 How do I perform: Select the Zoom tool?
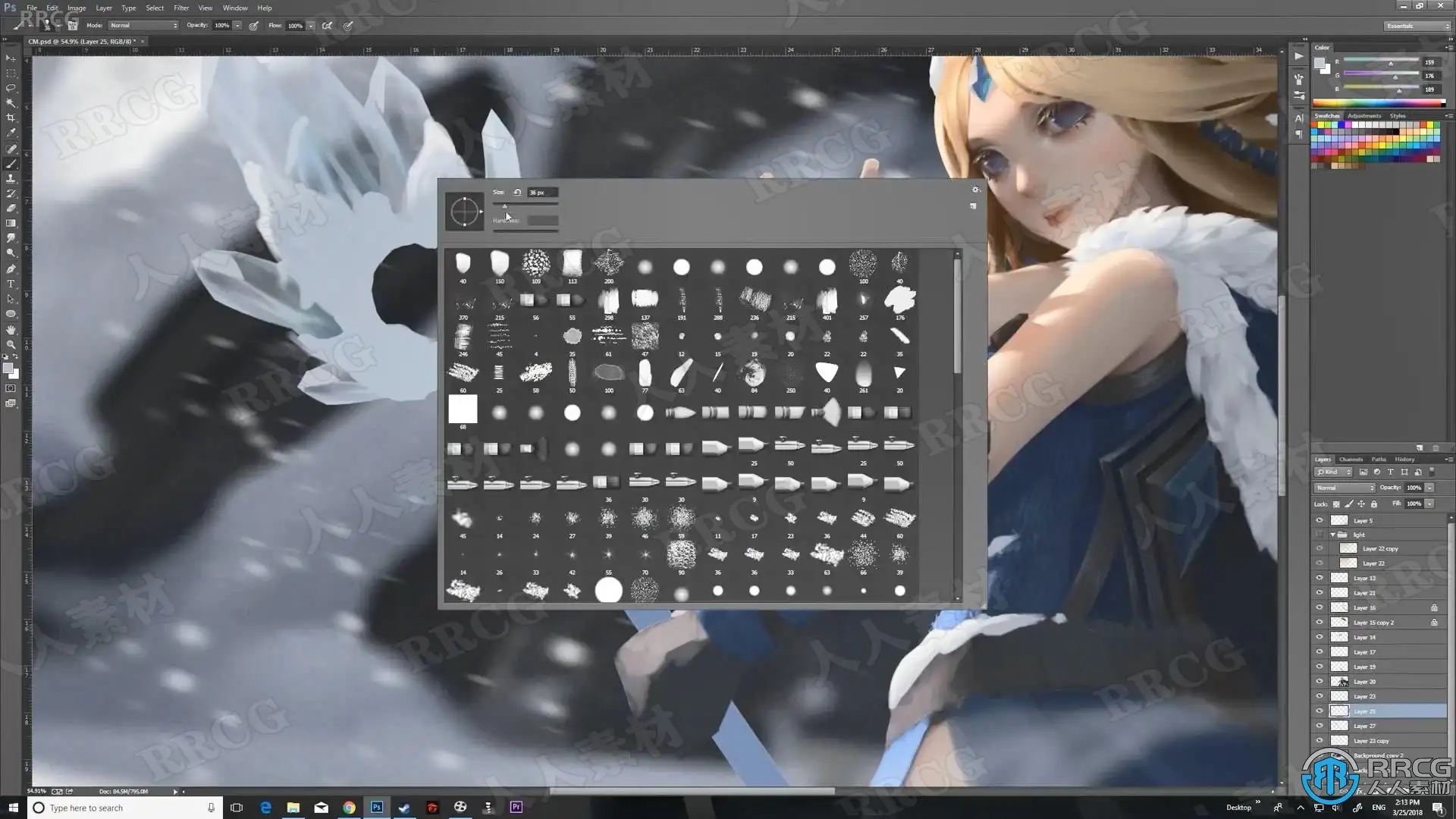coord(11,344)
